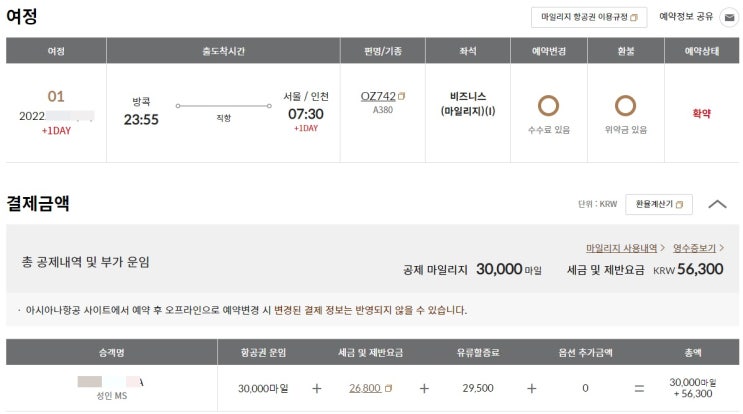Open OZ742 flight details link
Screen dimensions: 743x414
(x=377, y=96)
